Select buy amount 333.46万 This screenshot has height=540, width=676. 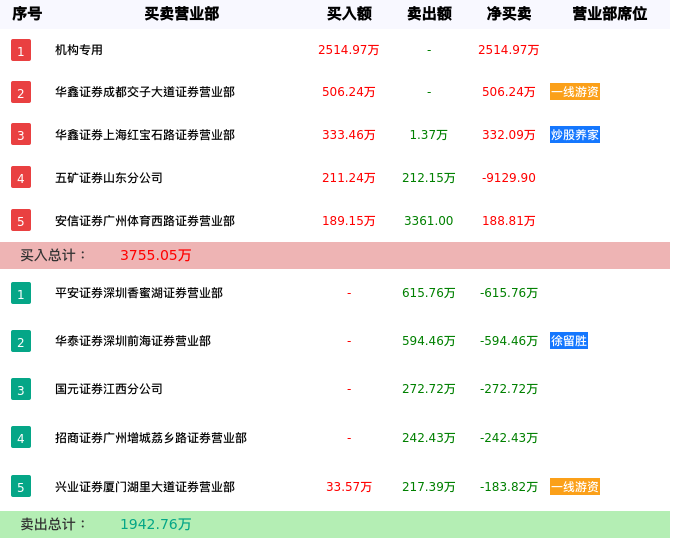349,135
